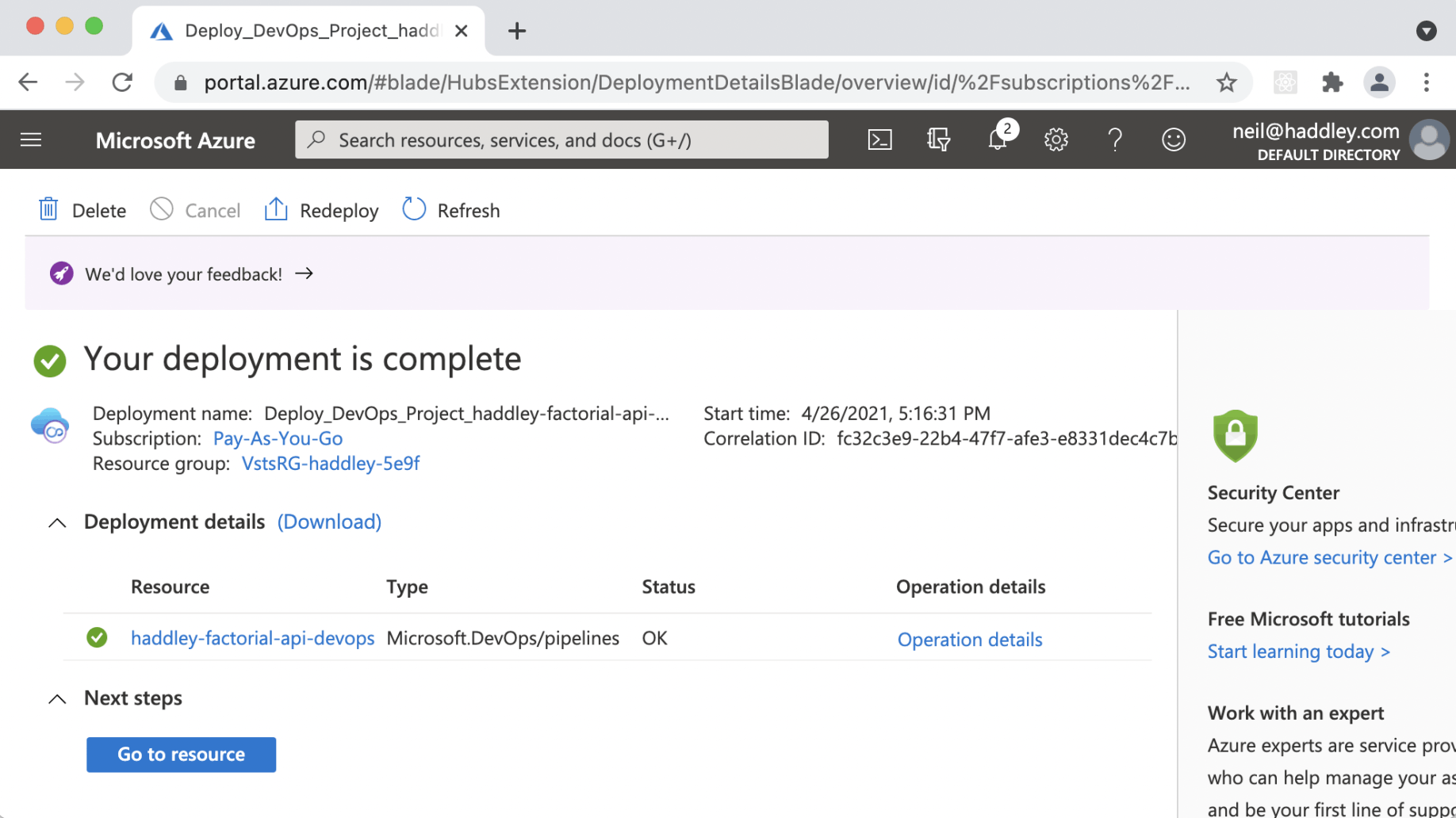Collapse the Deployment details section

57,522
